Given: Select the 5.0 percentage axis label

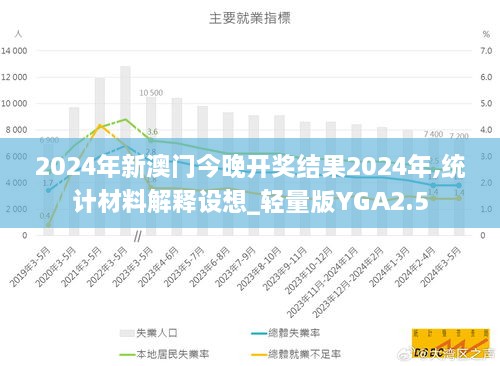Looking at the screenshot, I should click(x=486, y=104).
